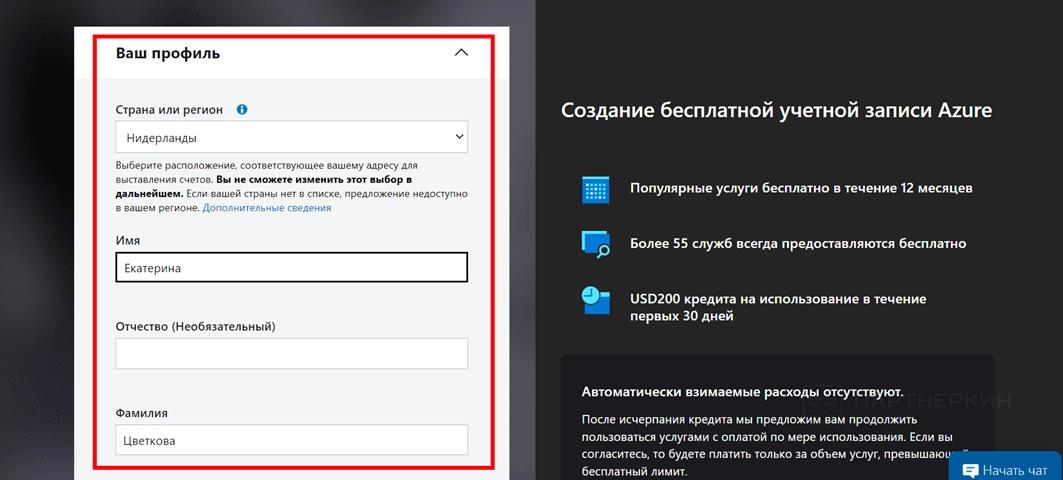
Task: Click the Начать чат button
Action: tap(1005, 468)
